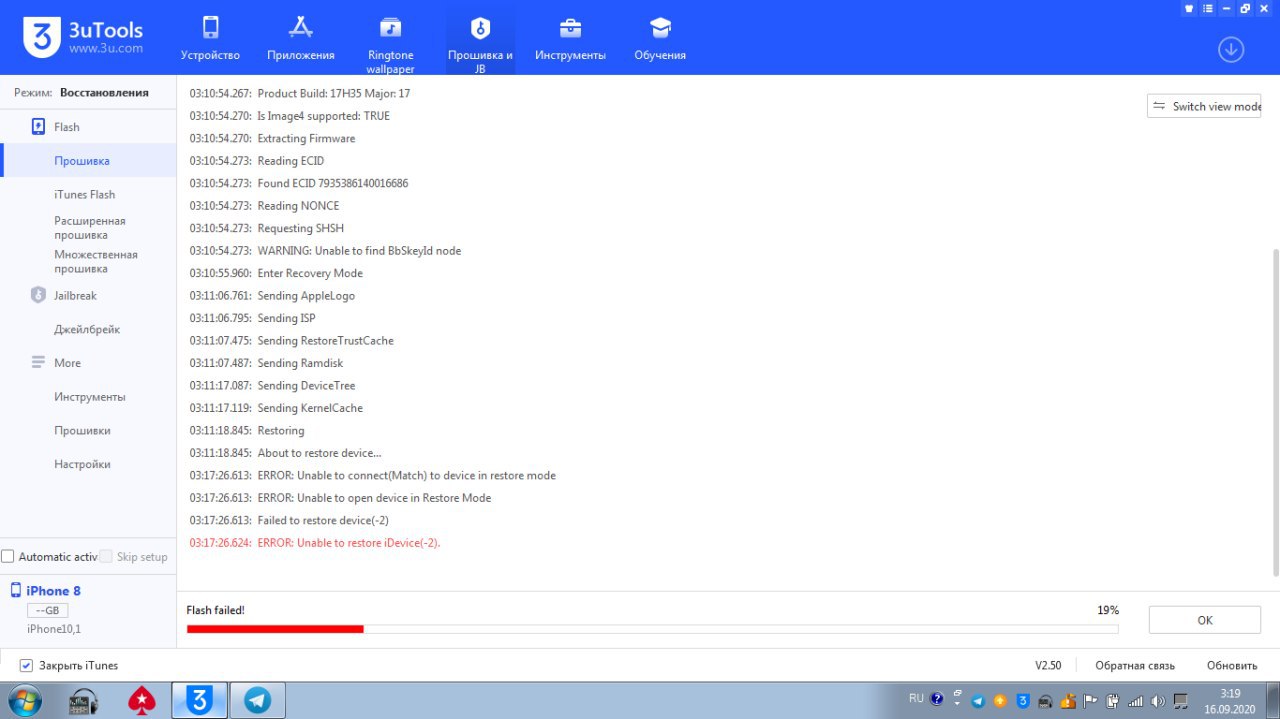Open the Telegram taskbar button
The height and width of the screenshot is (719, 1280).
[x=258, y=700]
